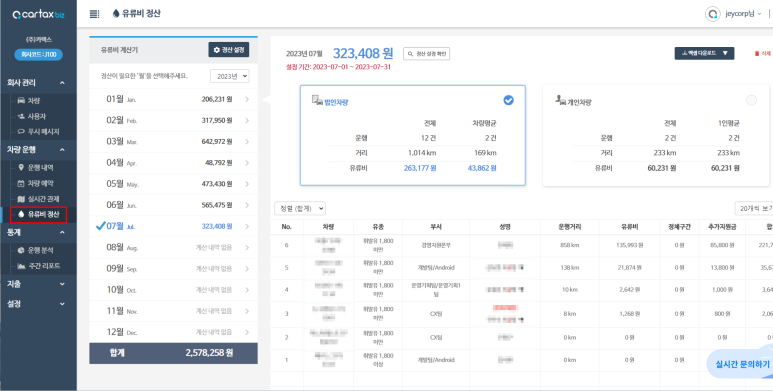Screen dimensions: 773x391
Task: Click the 경영지원본부 department cell
Action: (x=436, y=245)
